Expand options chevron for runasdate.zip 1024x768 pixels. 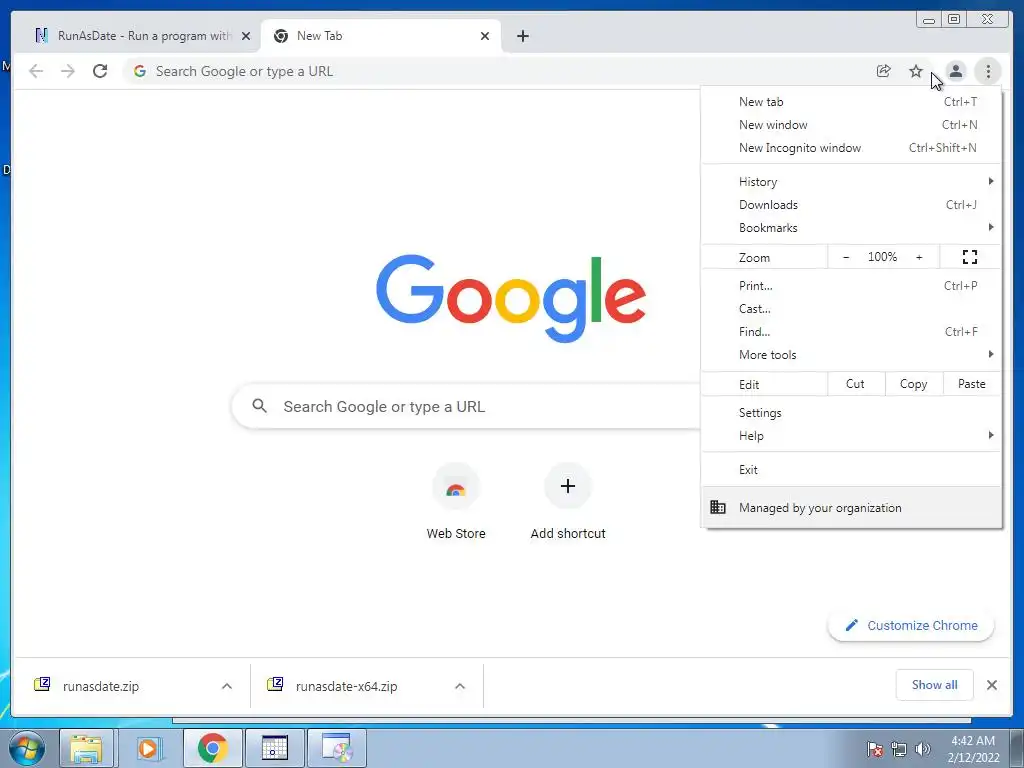(227, 686)
